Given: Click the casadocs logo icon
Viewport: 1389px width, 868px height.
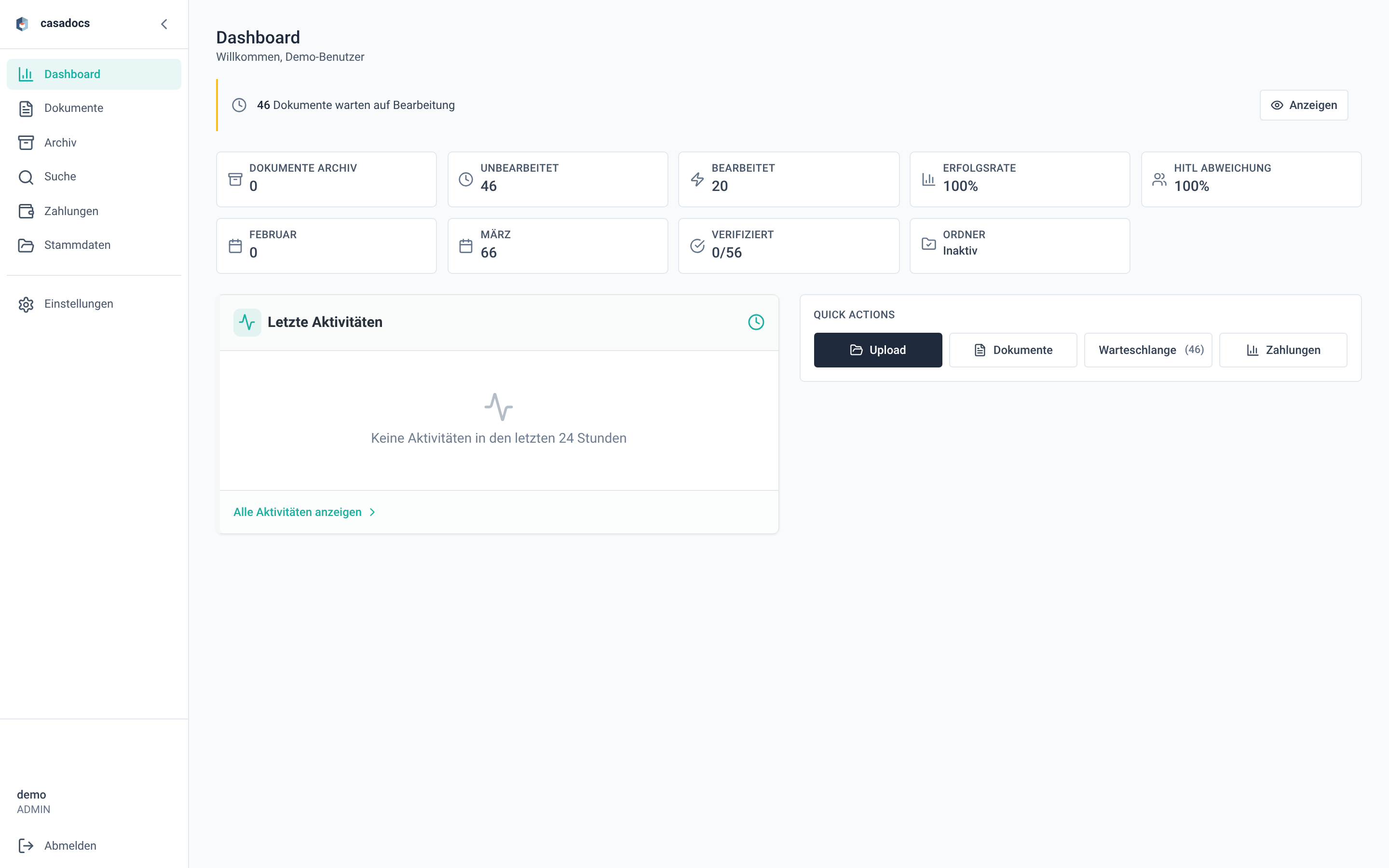Looking at the screenshot, I should click(x=22, y=23).
